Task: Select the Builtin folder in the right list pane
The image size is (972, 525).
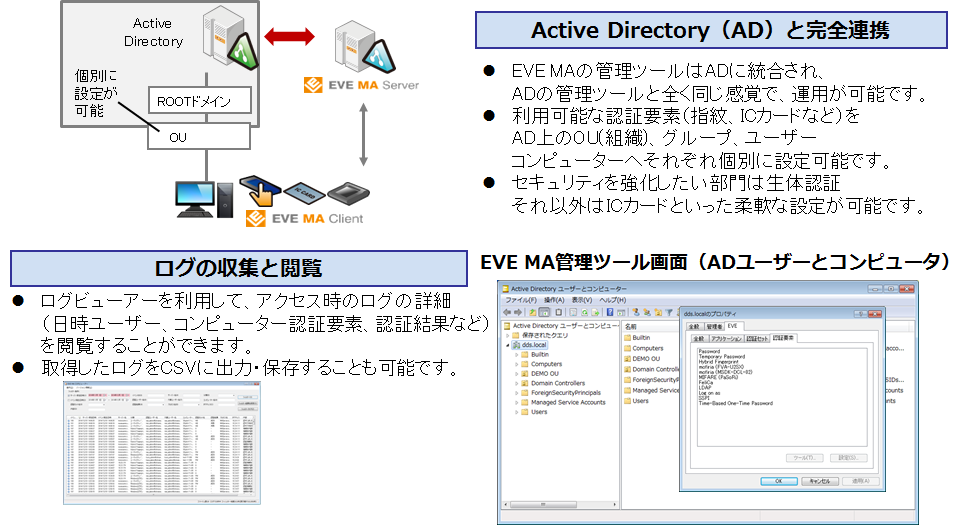Action: [637, 338]
